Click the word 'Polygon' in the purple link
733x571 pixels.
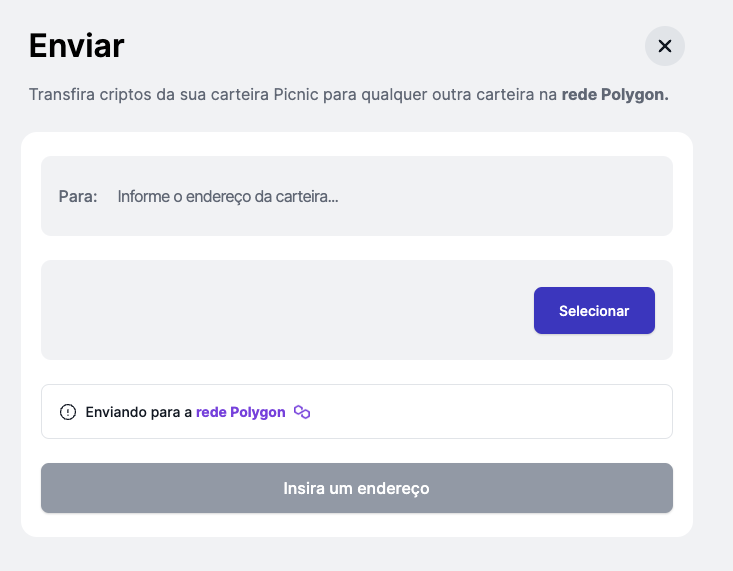[258, 412]
